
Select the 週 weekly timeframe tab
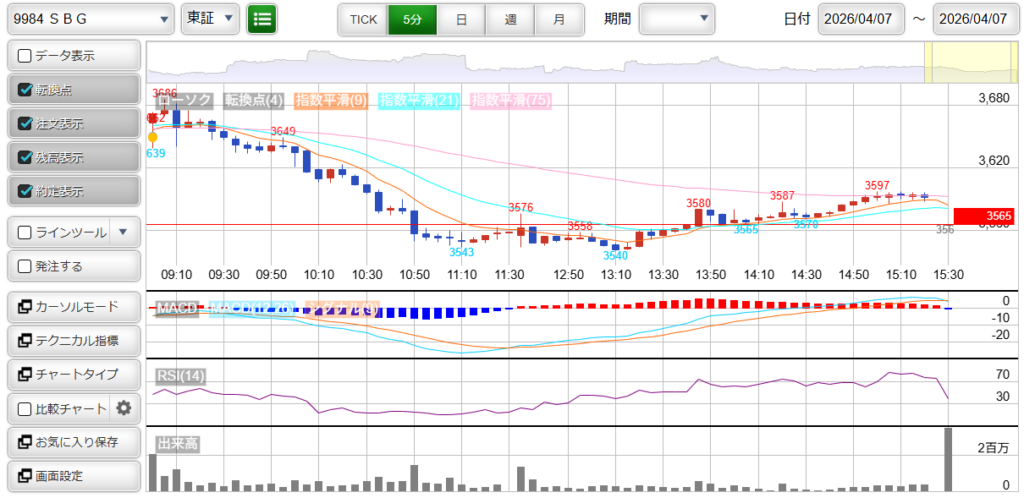(510, 19)
